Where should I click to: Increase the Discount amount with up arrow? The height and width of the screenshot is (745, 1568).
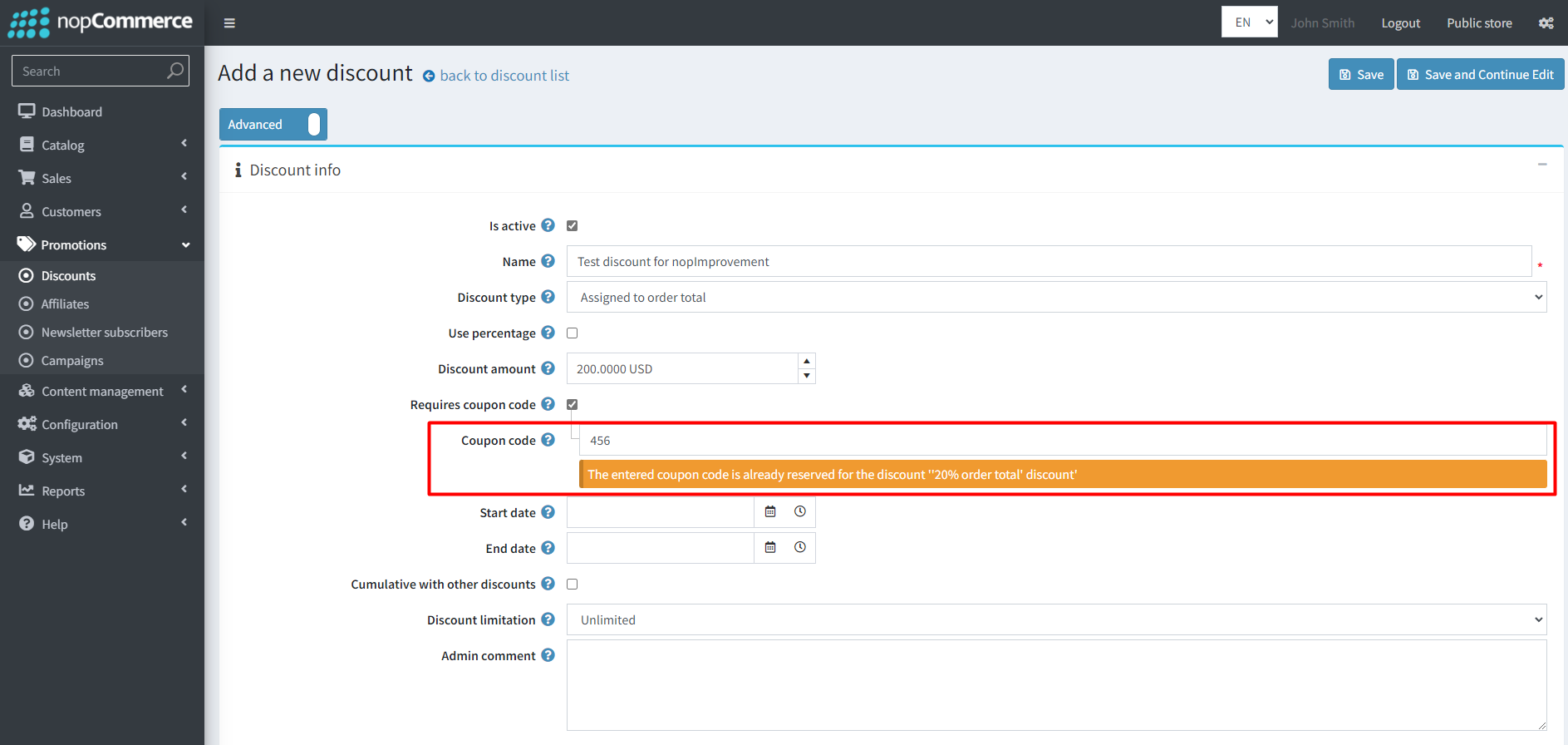coord(806,361)
